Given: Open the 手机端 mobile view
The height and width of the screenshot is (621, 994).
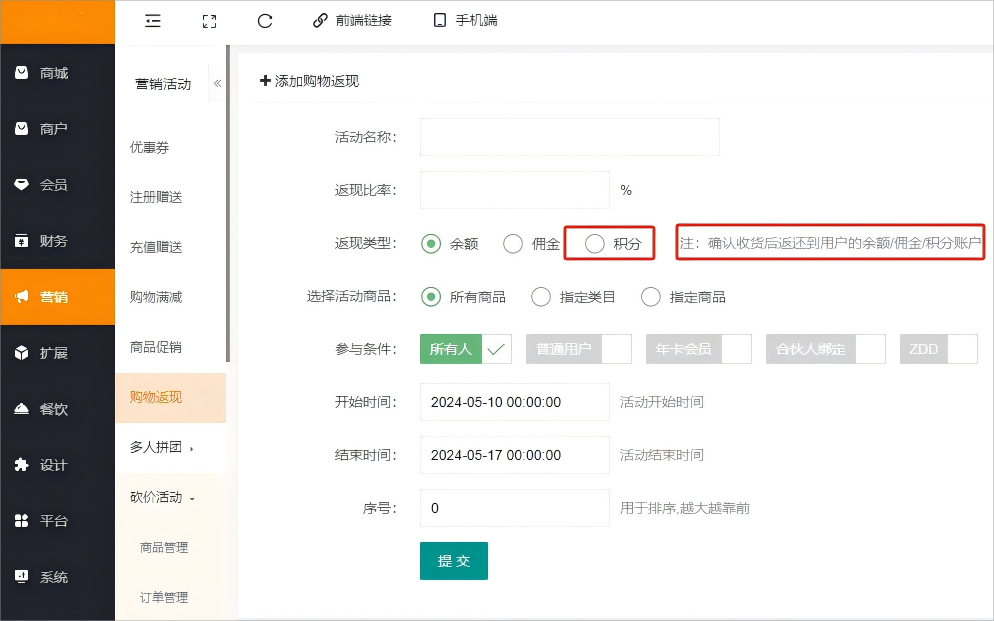Looking at the screenshot, I should [465, 20].
